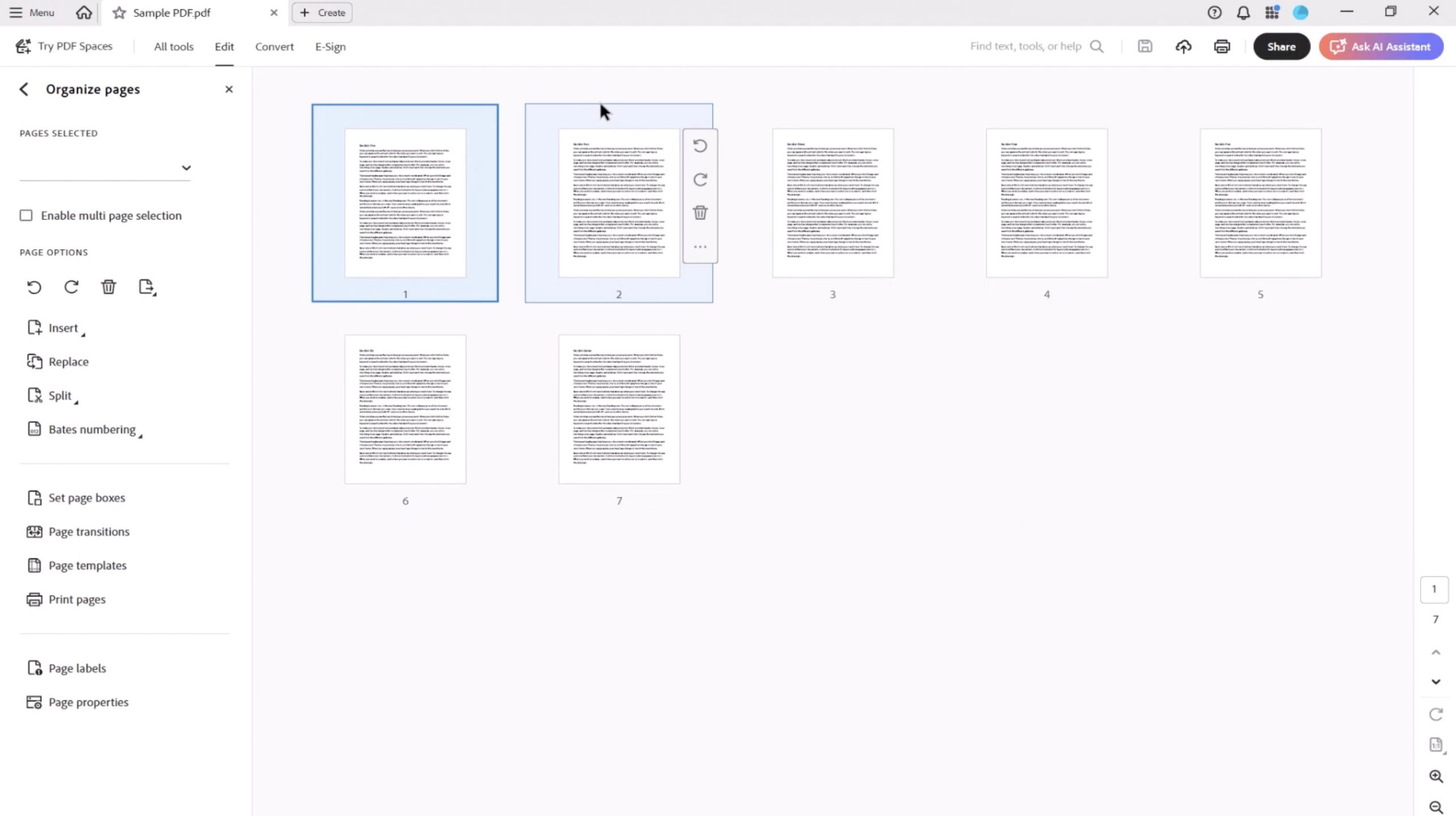Expand the Insert option
The height and width of the screenshot is (816, 1456).
56,328
